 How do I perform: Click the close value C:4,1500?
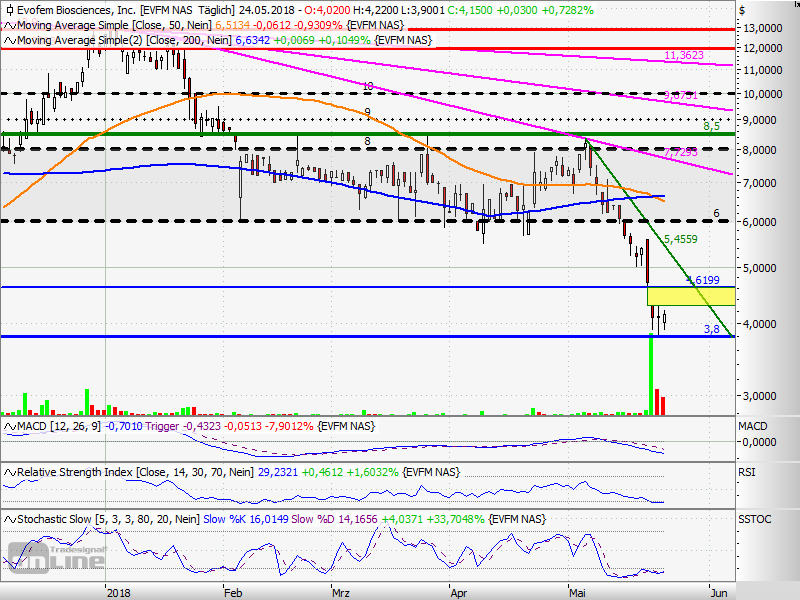coord(468,10)
